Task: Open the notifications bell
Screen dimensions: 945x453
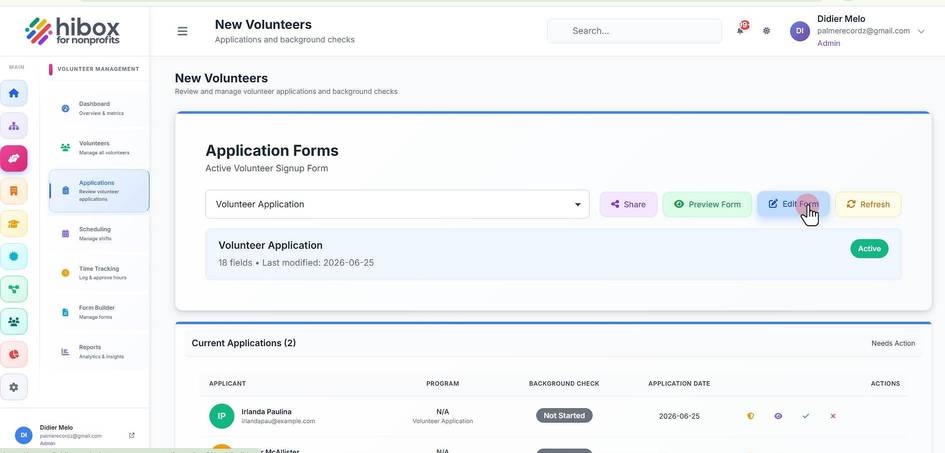Action: 741,30
